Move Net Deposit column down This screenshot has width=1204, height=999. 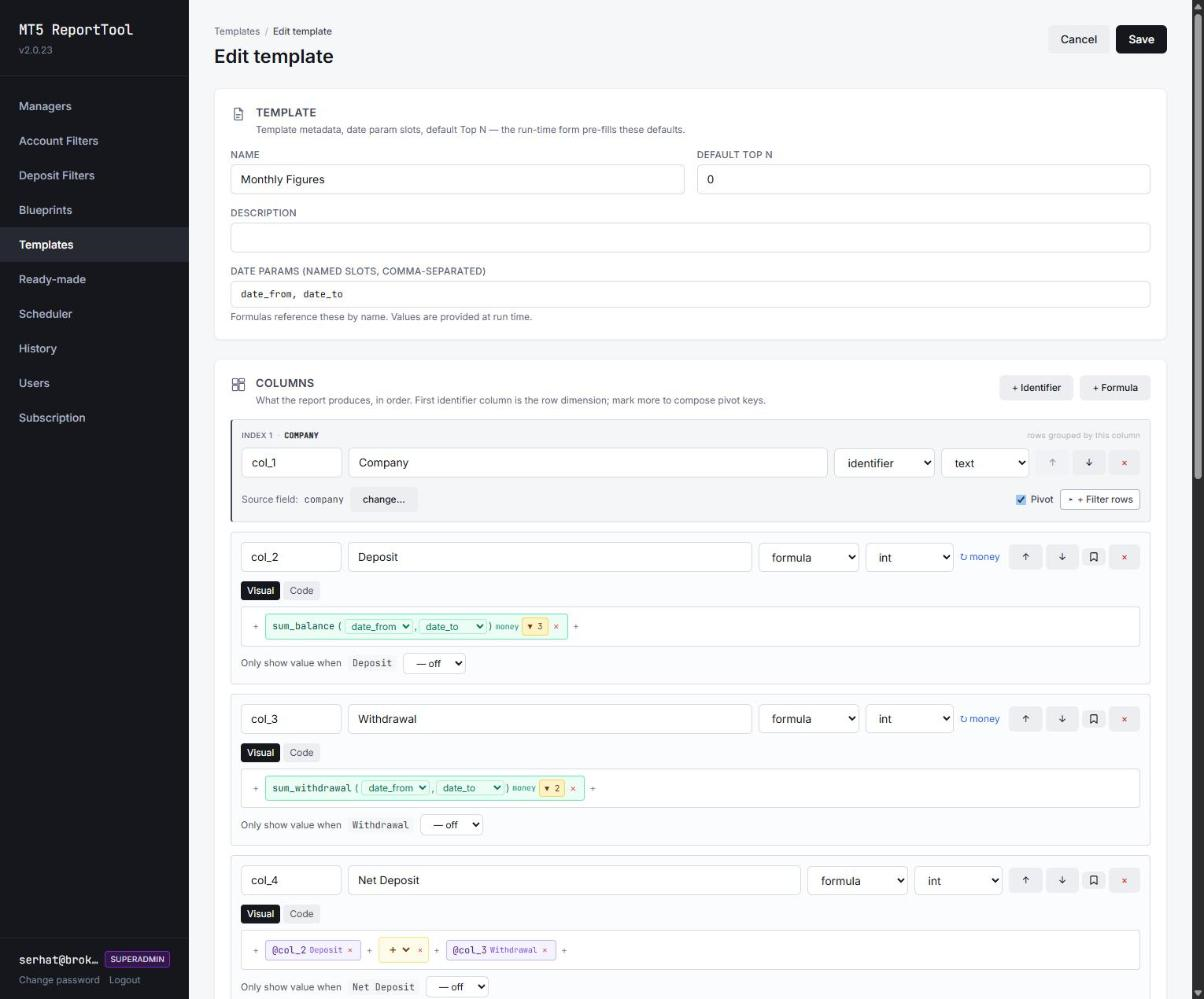tap(1062, 881)
